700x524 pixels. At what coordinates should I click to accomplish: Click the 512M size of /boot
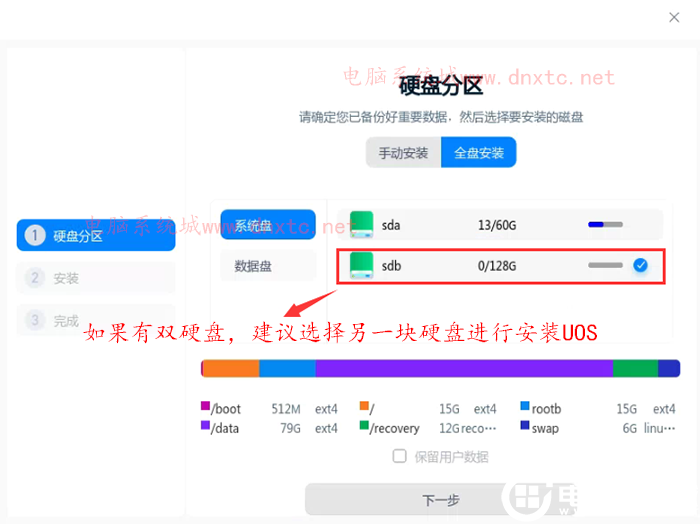(x=286, y=409)
